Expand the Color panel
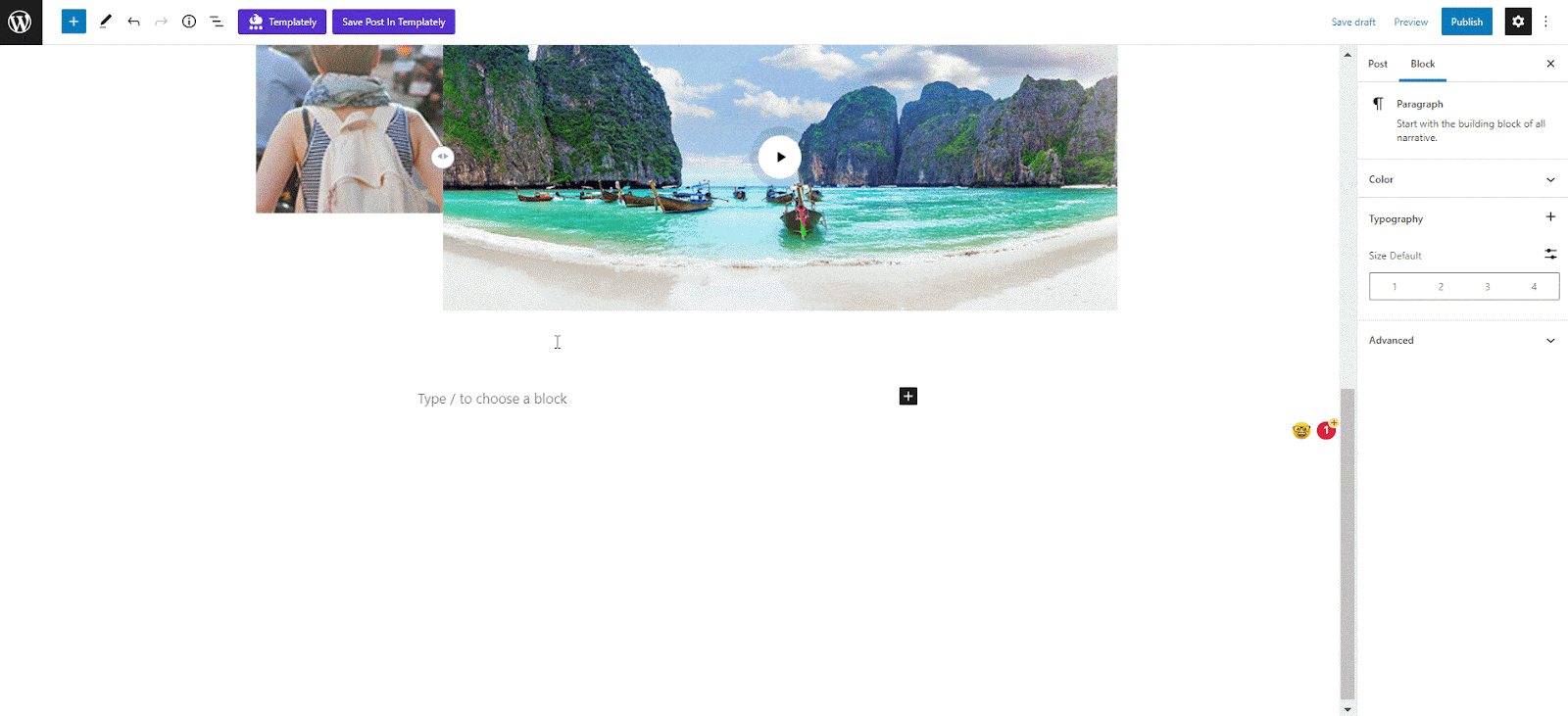The image size is (1568, 716). tap(1462, 179)
